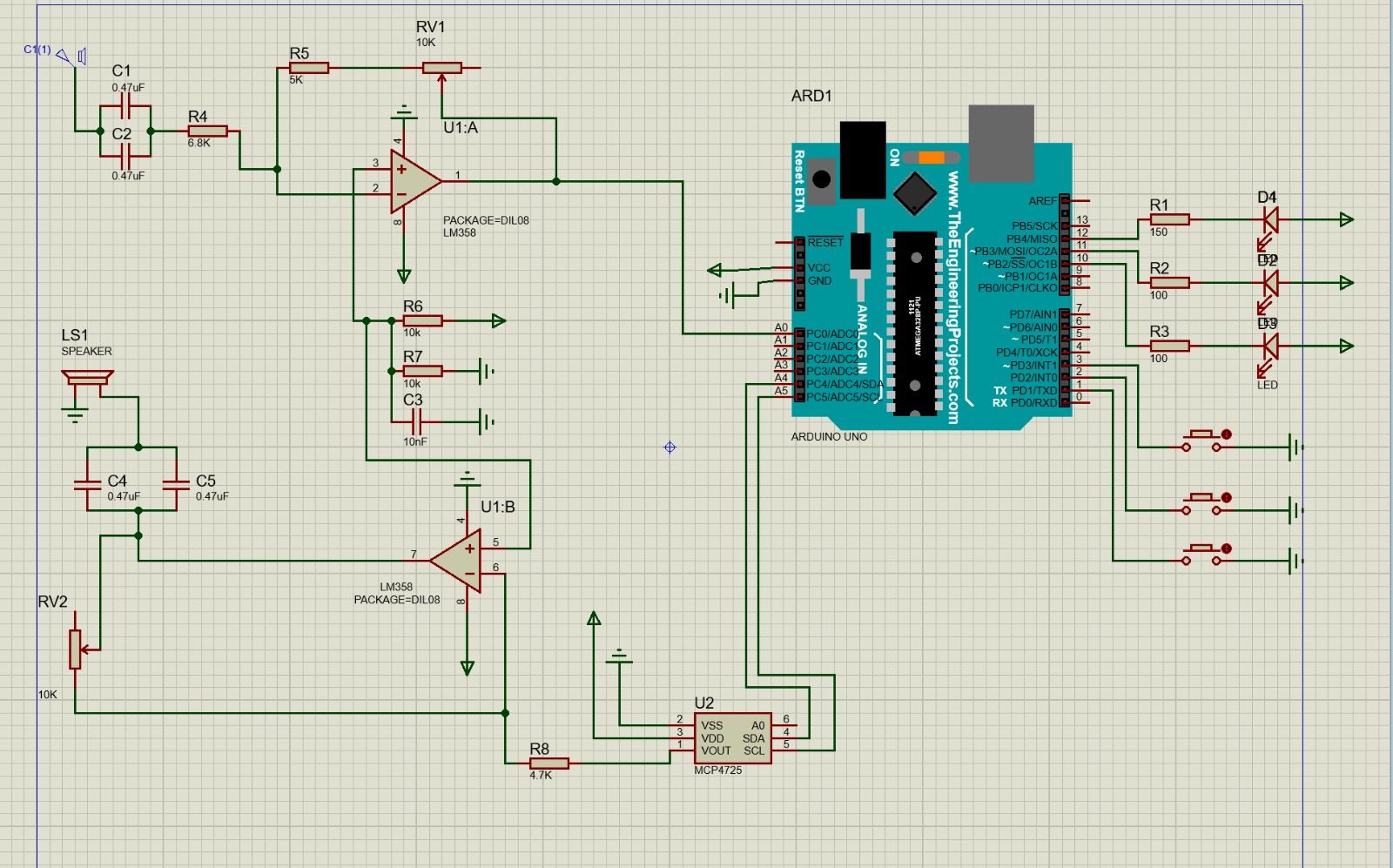Click the D4 LED symbol

1269,220
